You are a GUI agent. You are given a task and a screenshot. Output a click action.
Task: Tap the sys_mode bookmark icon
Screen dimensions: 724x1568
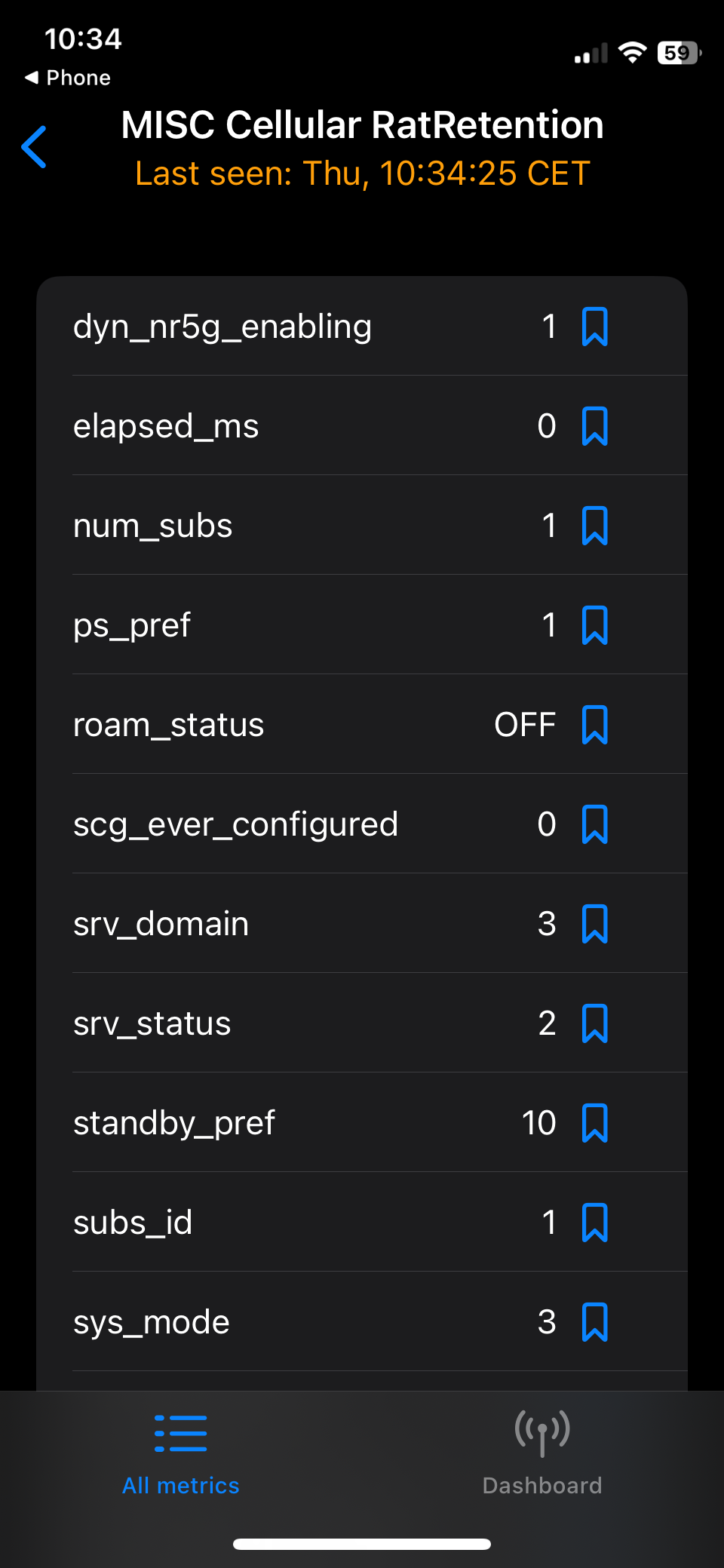(594, 1322)
